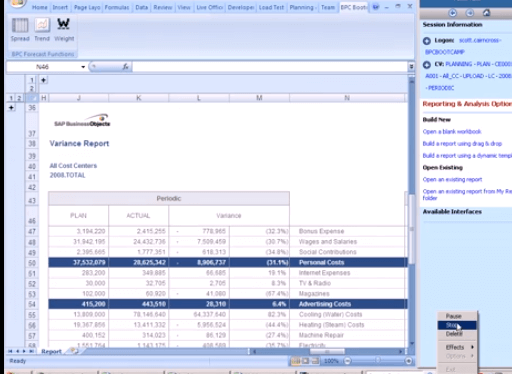This screenshot has width=512, height=374.
Task: Click into the formula bar input
Action: click(x=270, y=67)
